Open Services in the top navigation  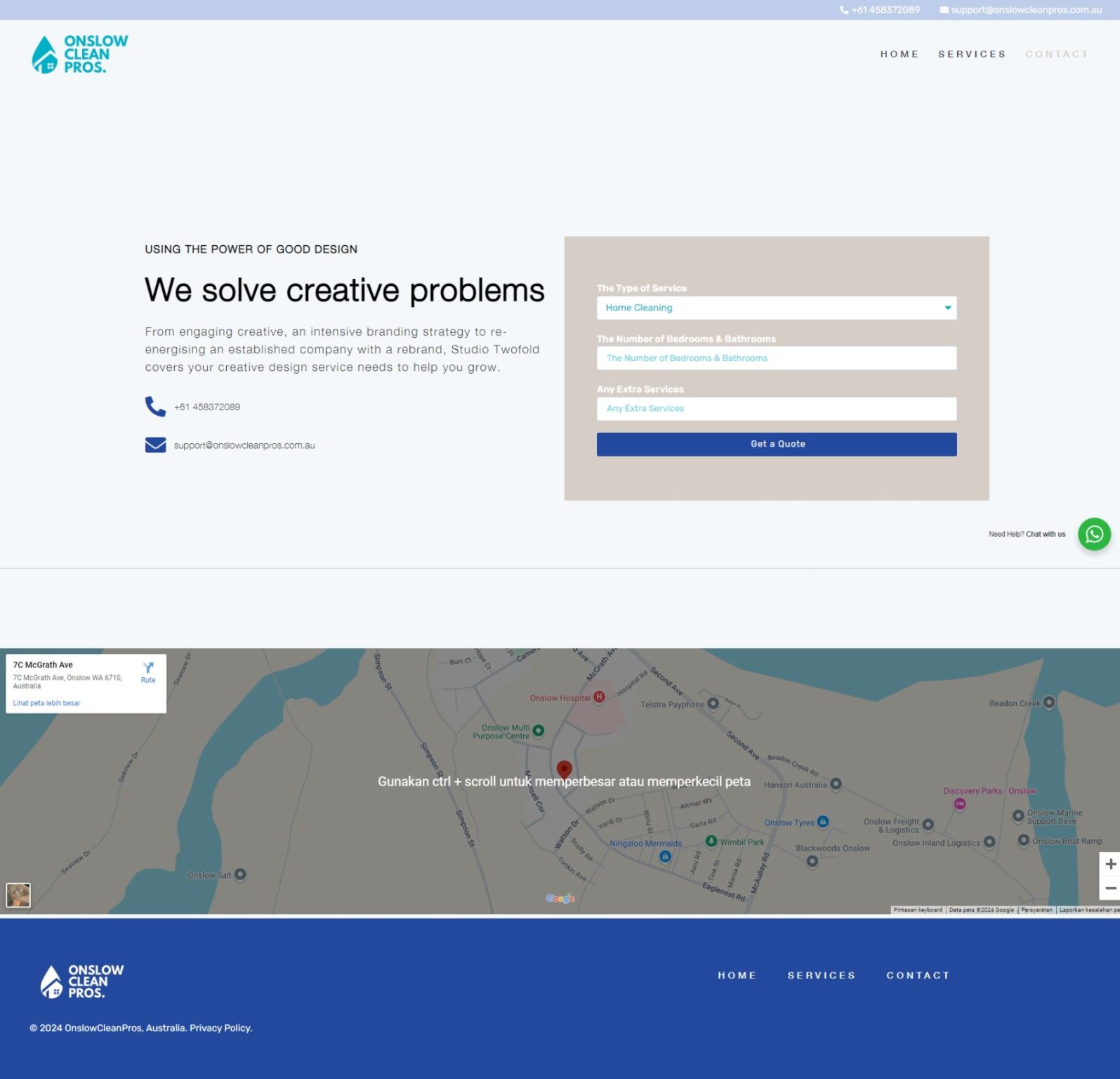click(x=972, y=54)
